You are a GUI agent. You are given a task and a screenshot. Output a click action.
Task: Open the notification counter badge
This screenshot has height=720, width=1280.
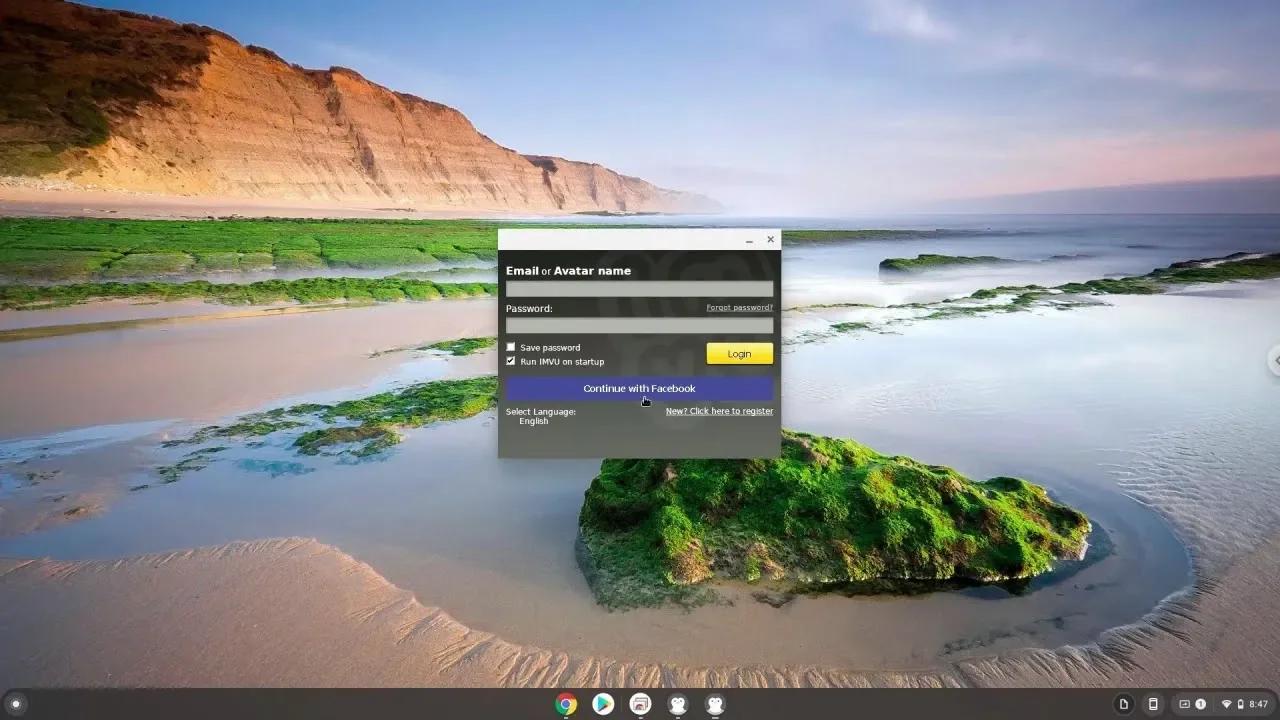[1200, 705]
